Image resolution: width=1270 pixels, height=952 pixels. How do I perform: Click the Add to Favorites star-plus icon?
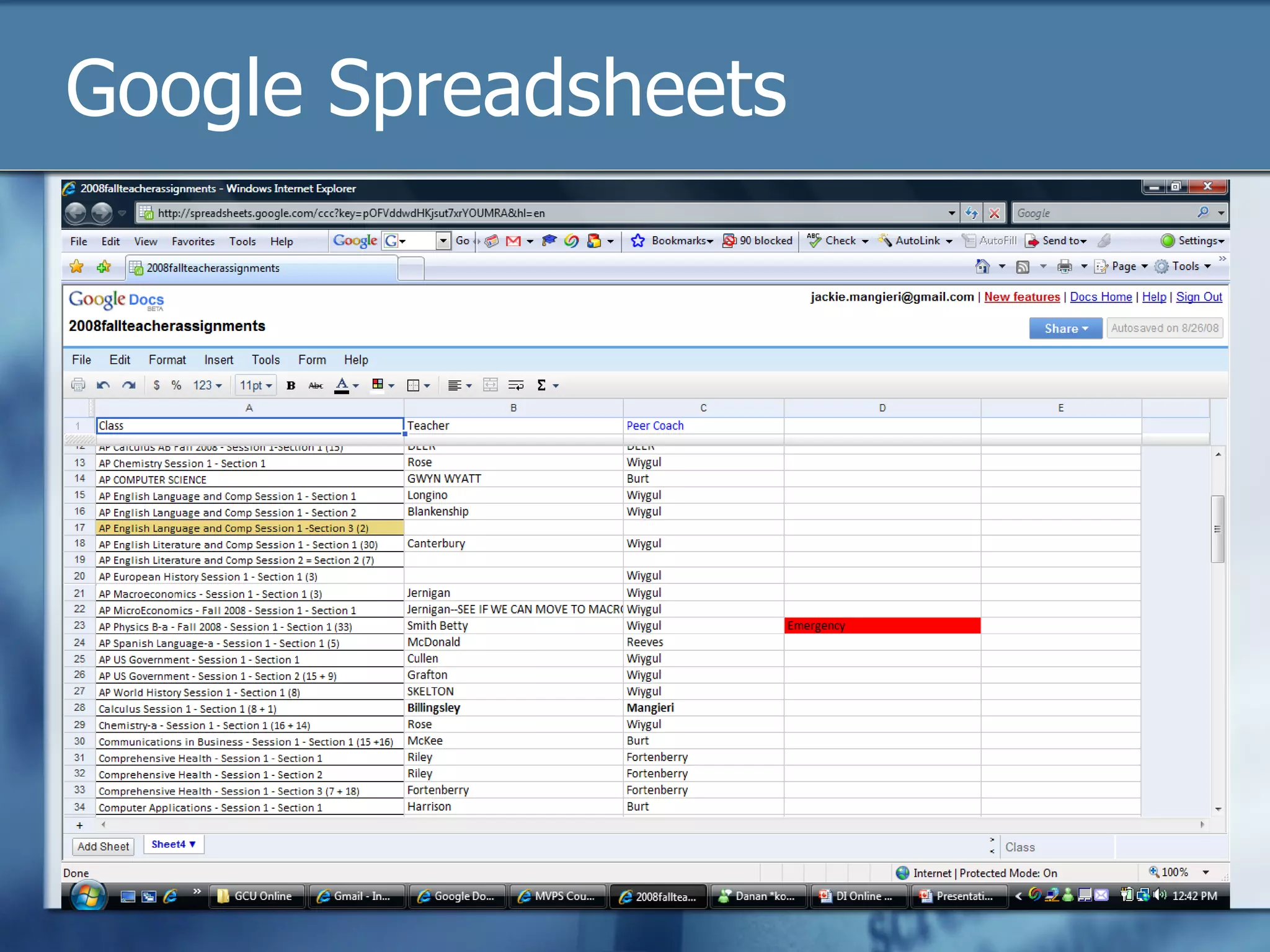pos(104,267)
